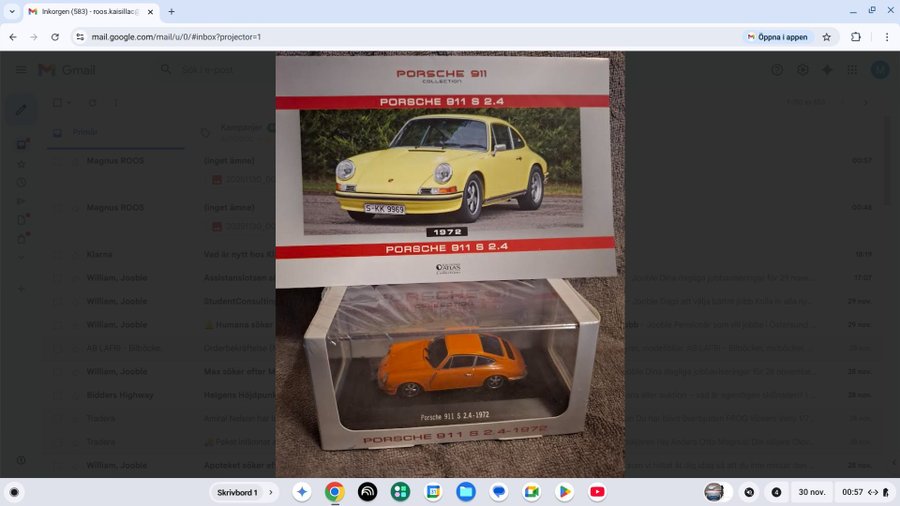The height and width of the screenshot is (506, 900).
Task: Open the Chrome extensions puzzle icon
Action: click(x=856, y=37)
